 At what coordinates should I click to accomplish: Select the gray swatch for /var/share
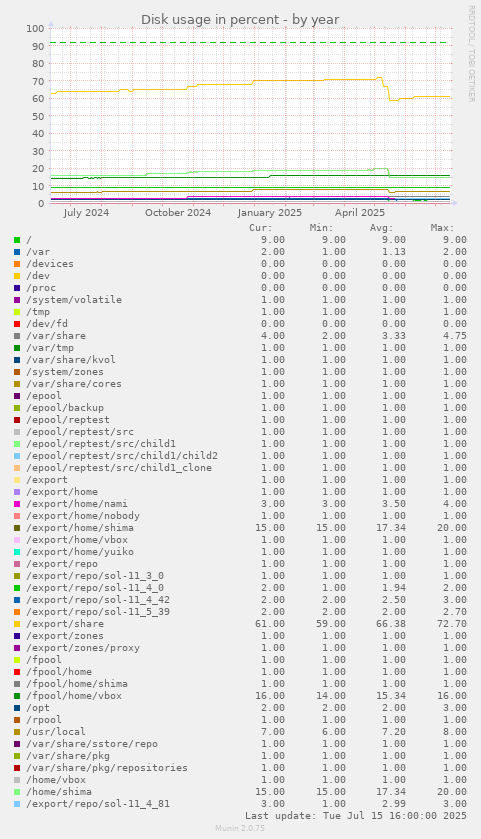pos(17,336)
